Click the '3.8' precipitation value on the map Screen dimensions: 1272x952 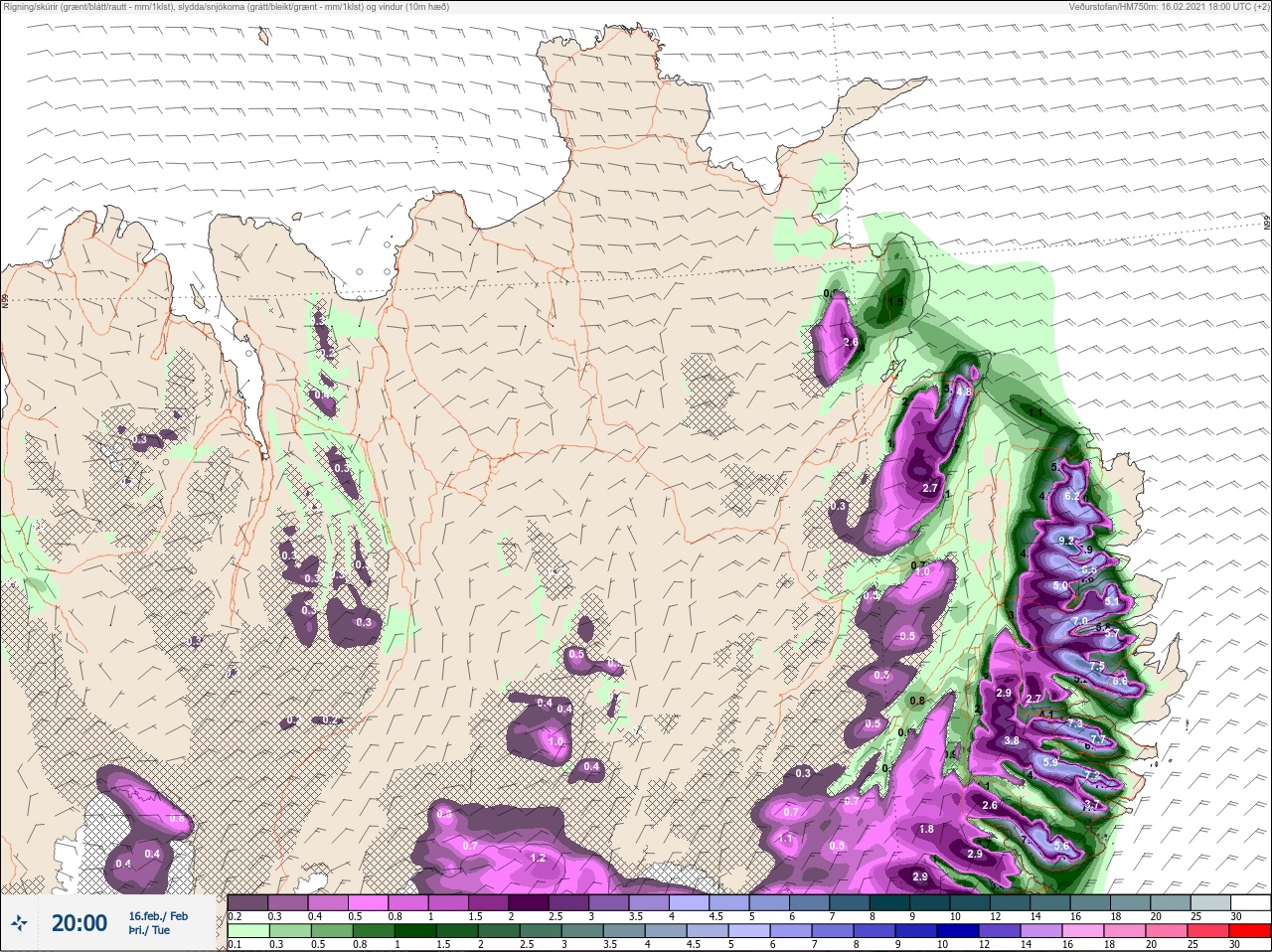point(1012,741)
